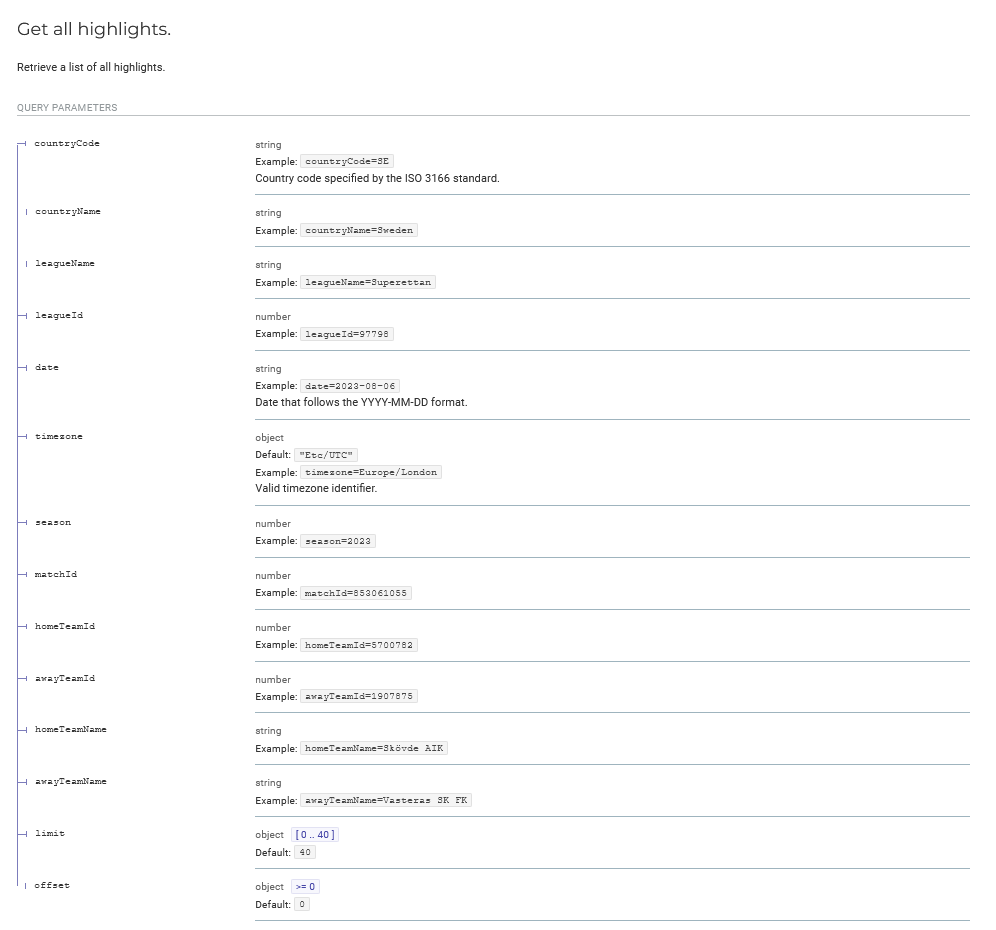The width and height of the screenshot is (996, 930).
Task: Click the limit parameter name
Action: [x=50, y=833]
